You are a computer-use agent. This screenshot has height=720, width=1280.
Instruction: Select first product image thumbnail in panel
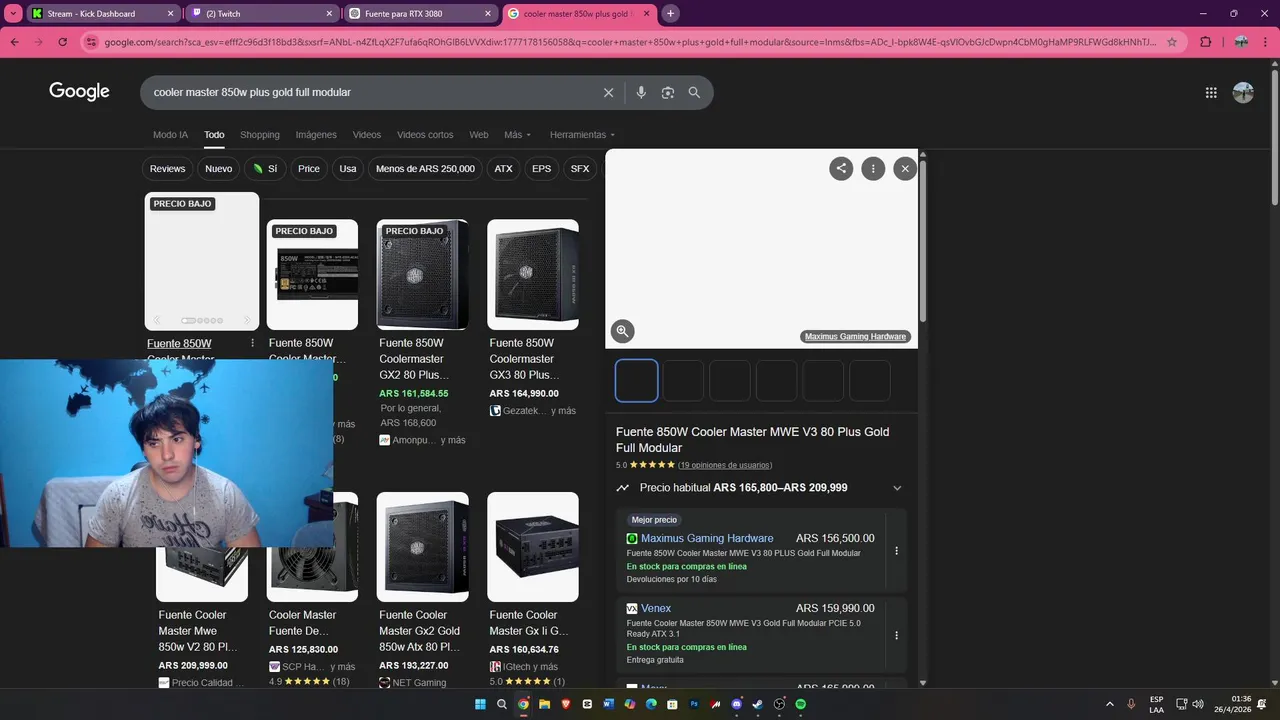(637, 381)
